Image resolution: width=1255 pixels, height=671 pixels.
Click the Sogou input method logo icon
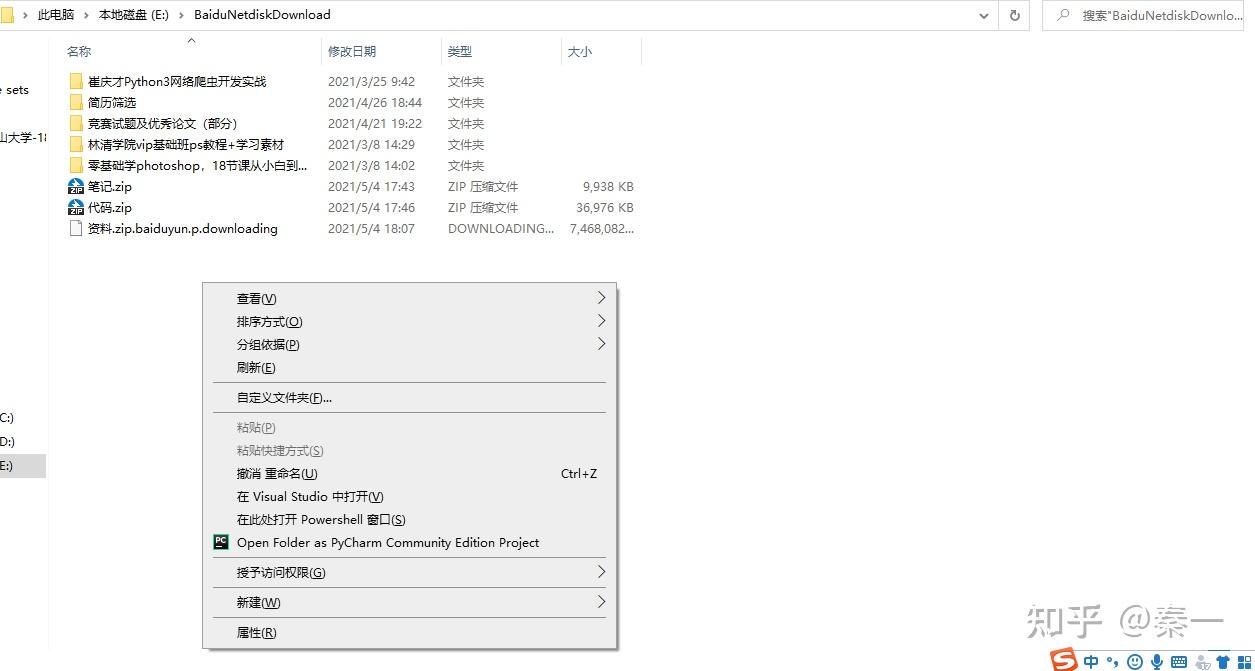tap(1064, 660)
